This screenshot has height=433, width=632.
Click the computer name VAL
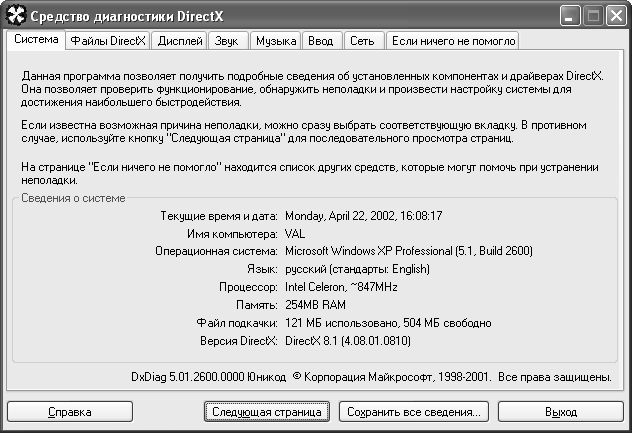[295, 234]
